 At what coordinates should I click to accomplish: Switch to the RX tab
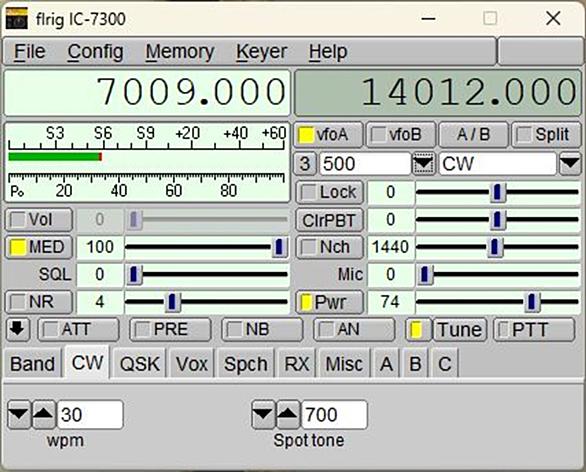pyautogui.click(x=297, y=364)
